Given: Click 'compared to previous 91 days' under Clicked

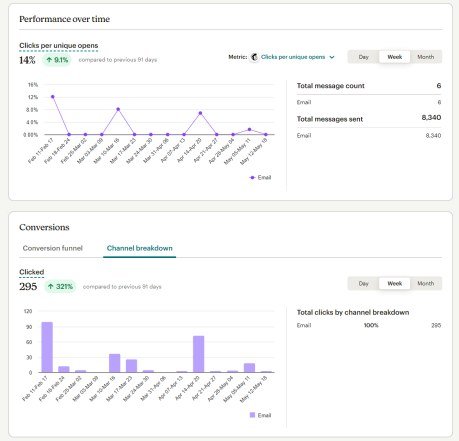Looking at the screenshot, I should (x=122, y=287).
